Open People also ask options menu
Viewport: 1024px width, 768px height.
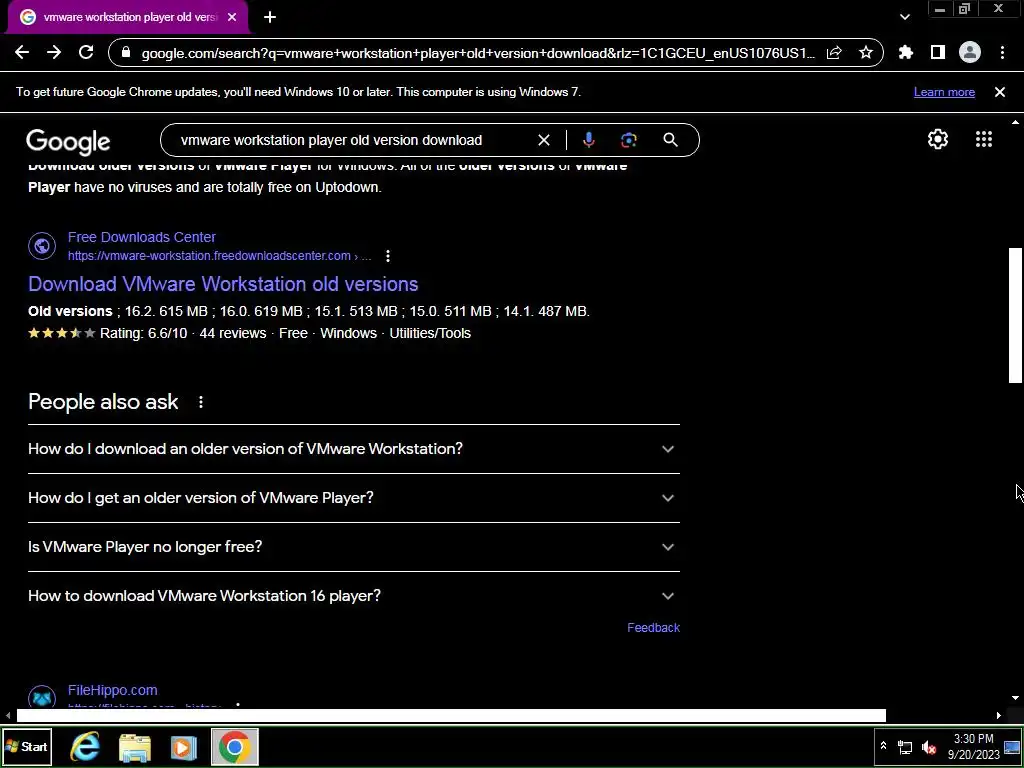(200, 402)
